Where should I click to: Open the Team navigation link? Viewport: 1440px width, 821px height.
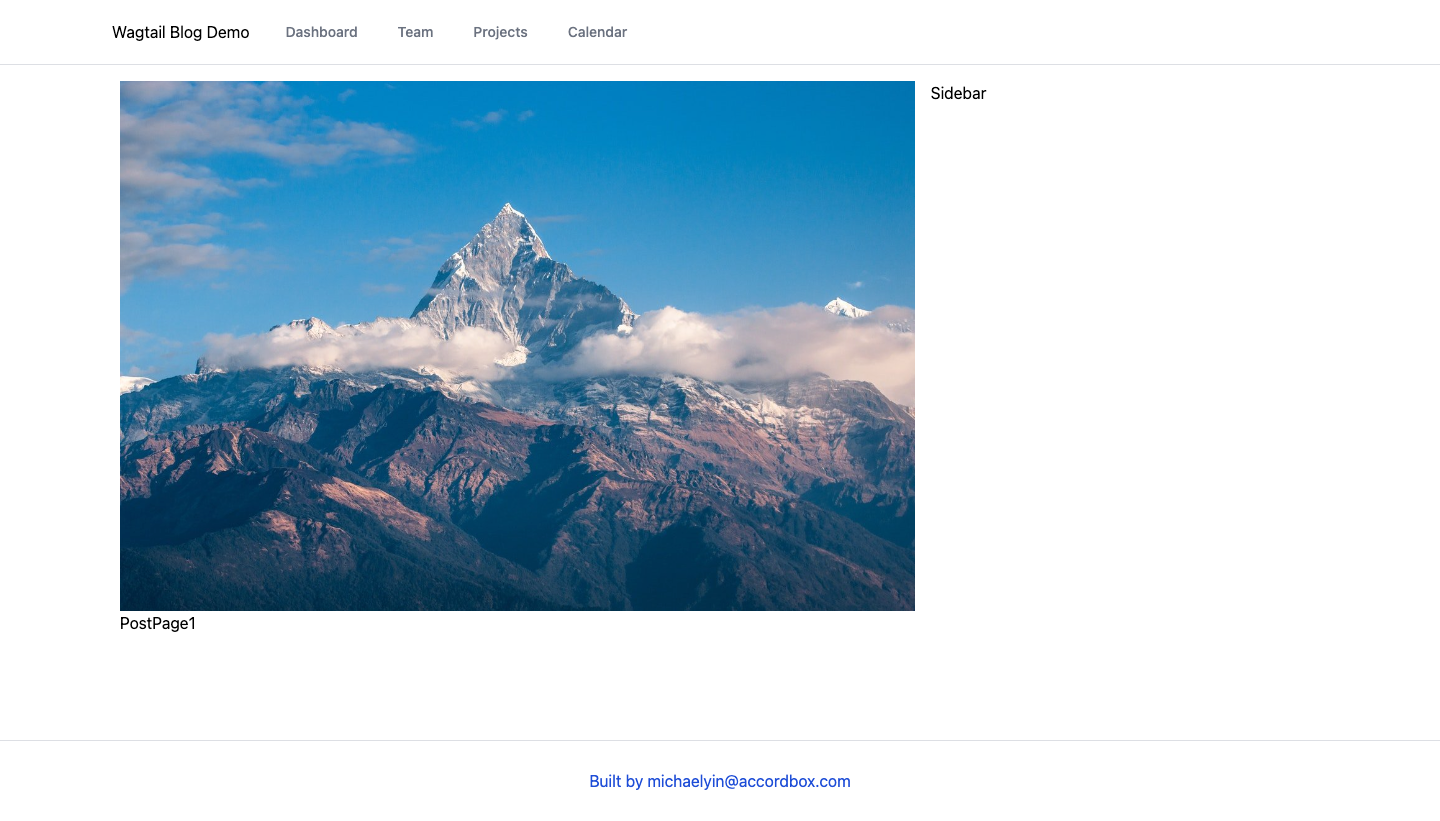pyautogui.click(x=415, y=32)
